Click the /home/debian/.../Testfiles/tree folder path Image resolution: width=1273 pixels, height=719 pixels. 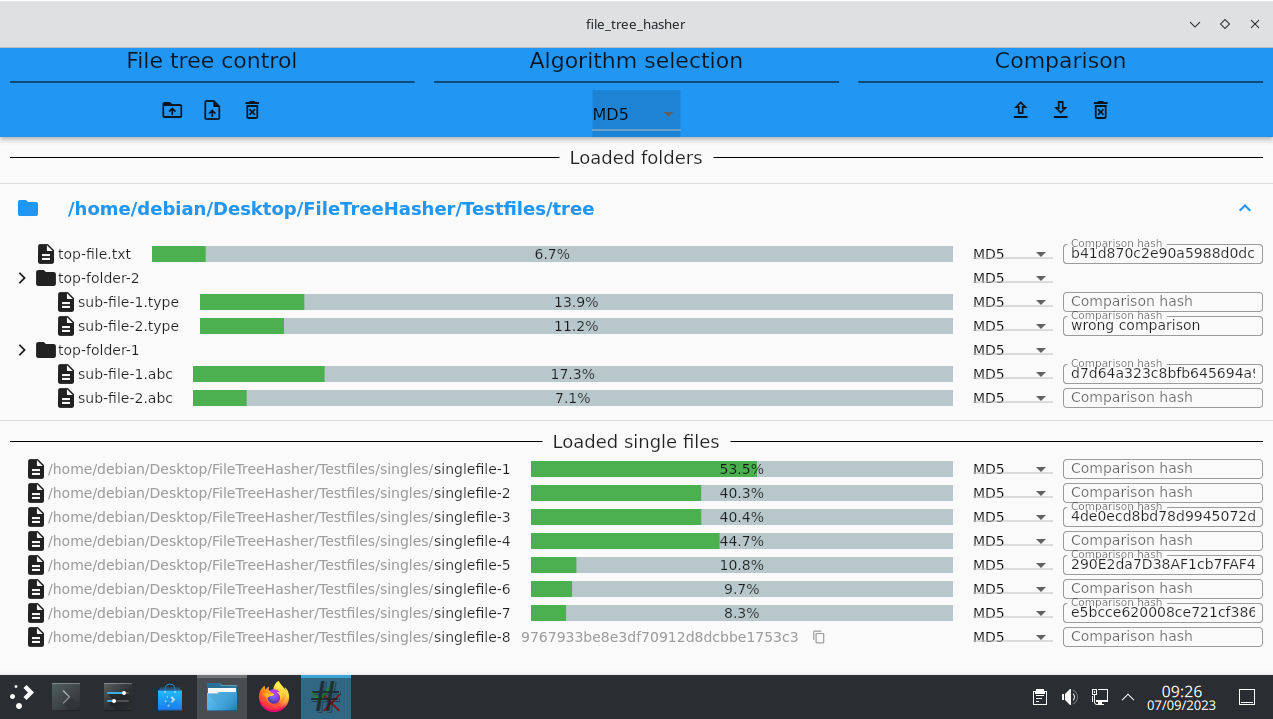330,209
